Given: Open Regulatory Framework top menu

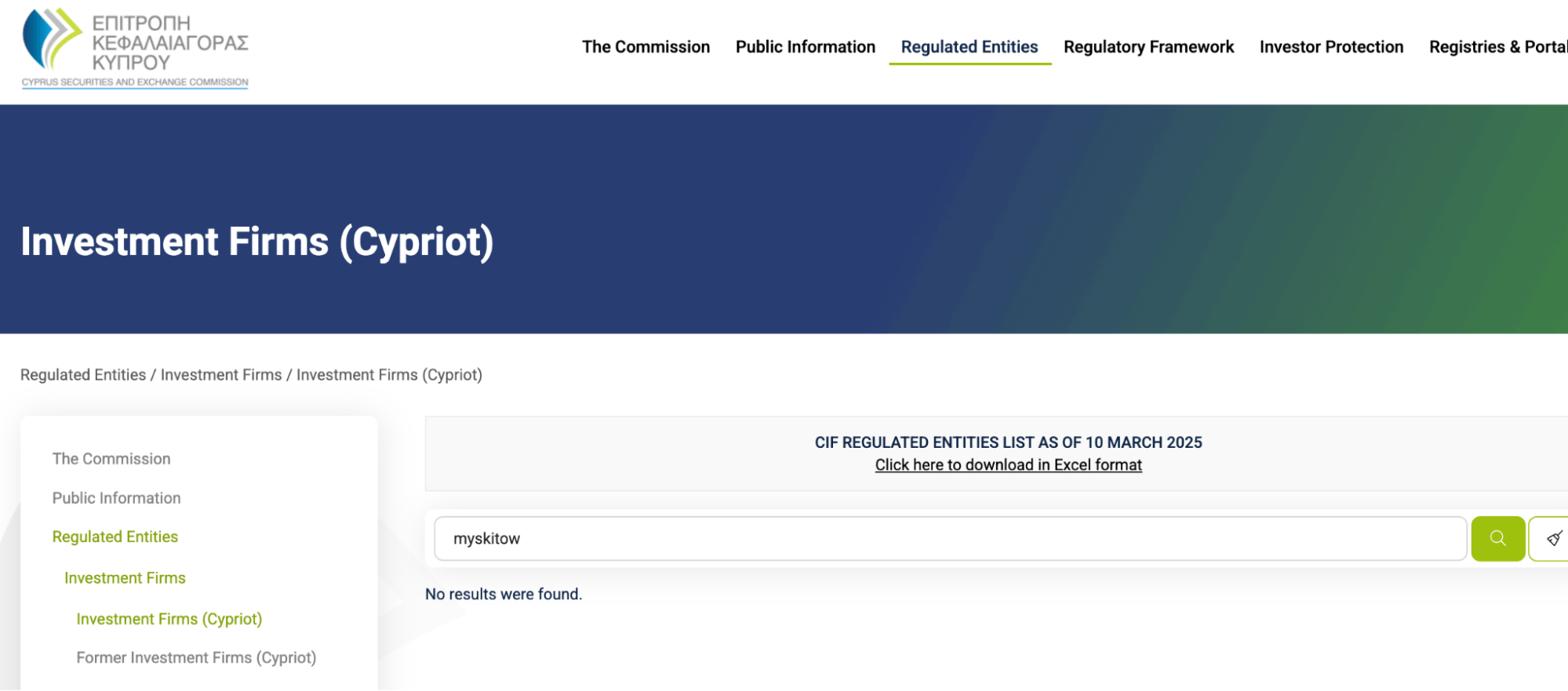Looking at the screenshot, I should (x=1148, y=47).
